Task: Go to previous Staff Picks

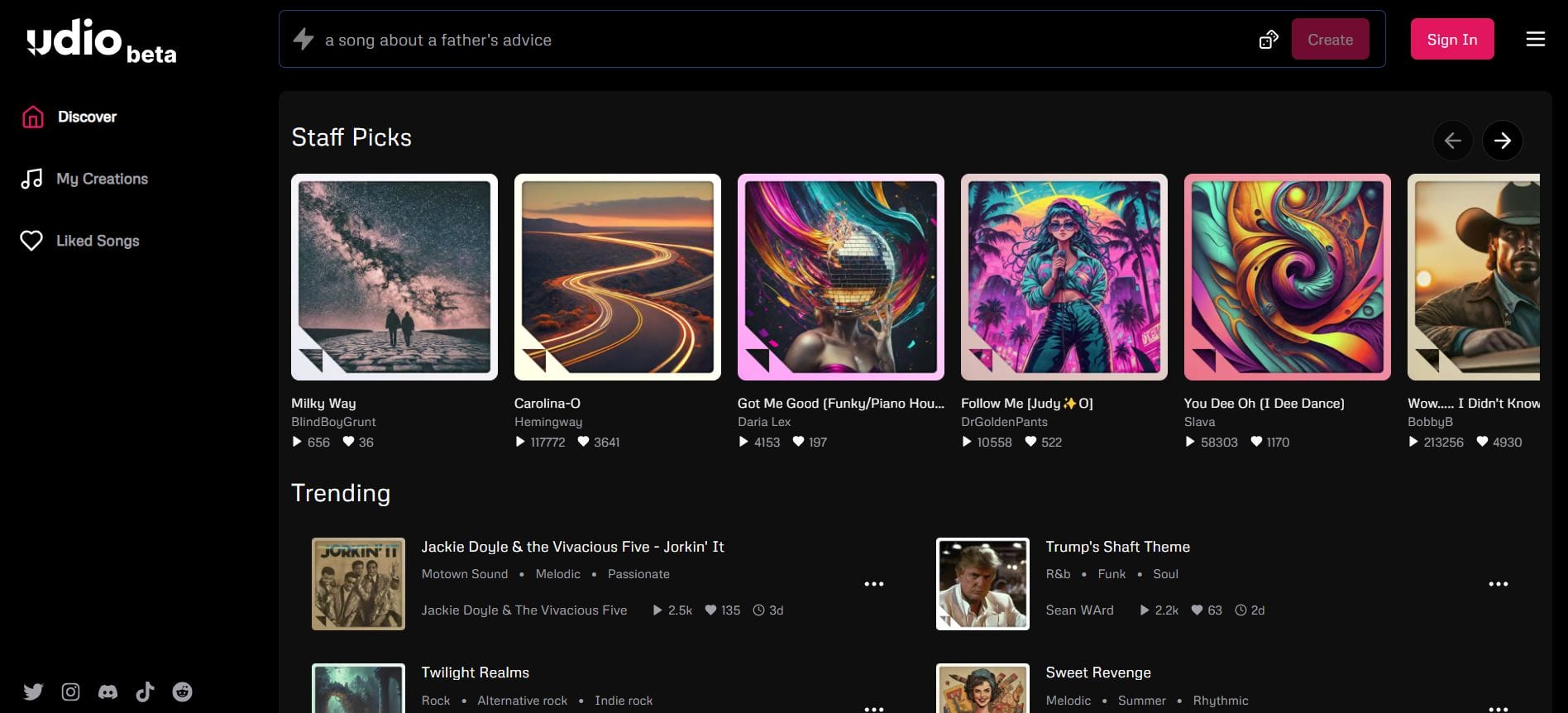Action: click(x=1452, y=141)
